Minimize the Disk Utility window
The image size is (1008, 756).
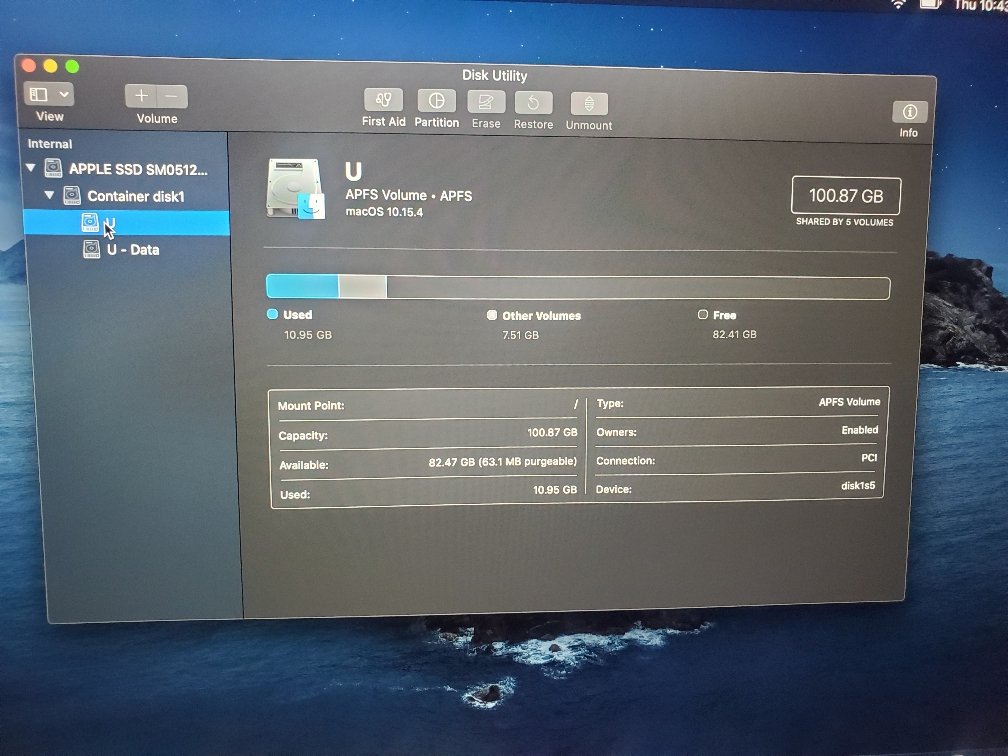(50, 66)
